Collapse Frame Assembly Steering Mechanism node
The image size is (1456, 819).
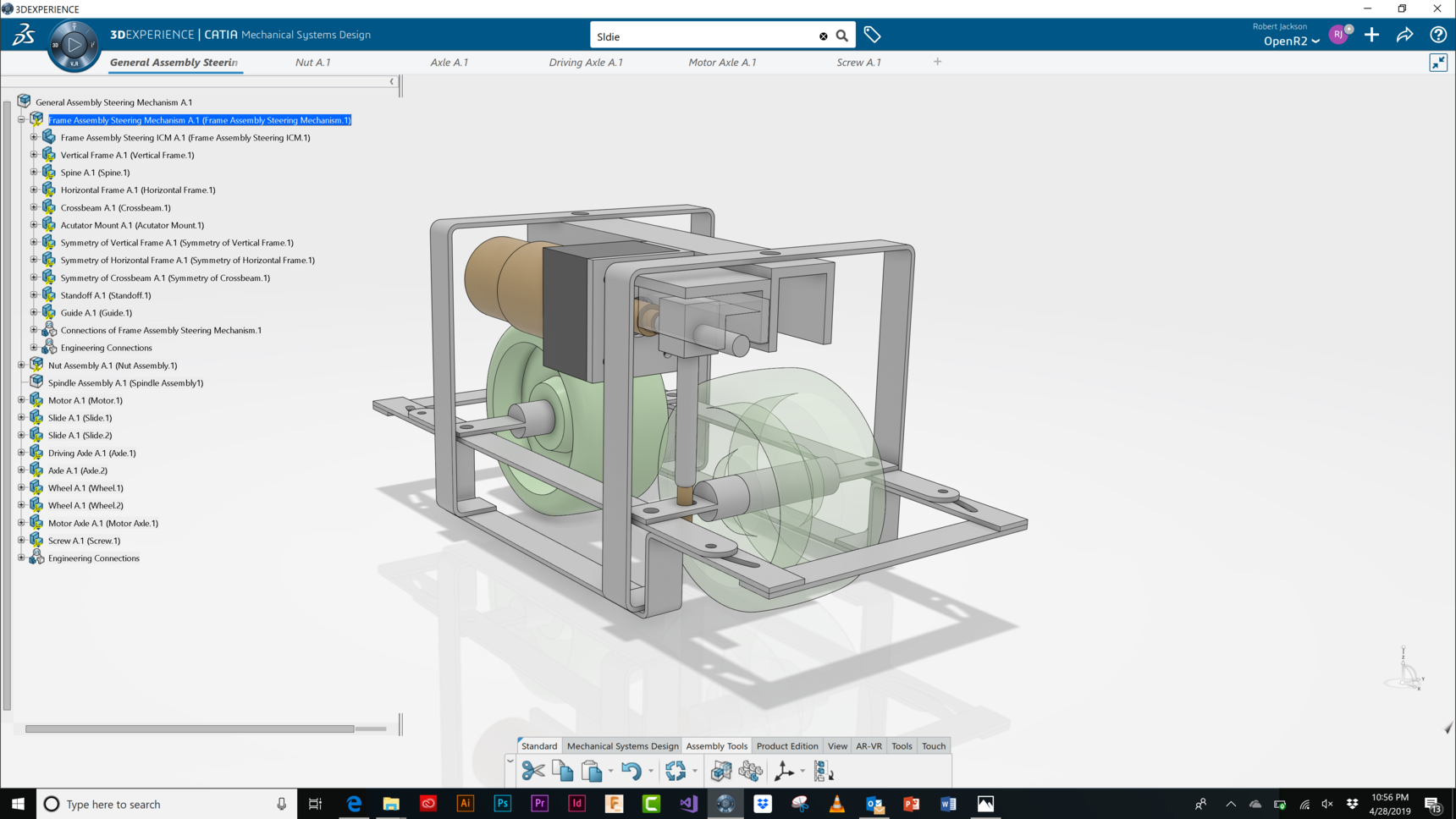21,120
